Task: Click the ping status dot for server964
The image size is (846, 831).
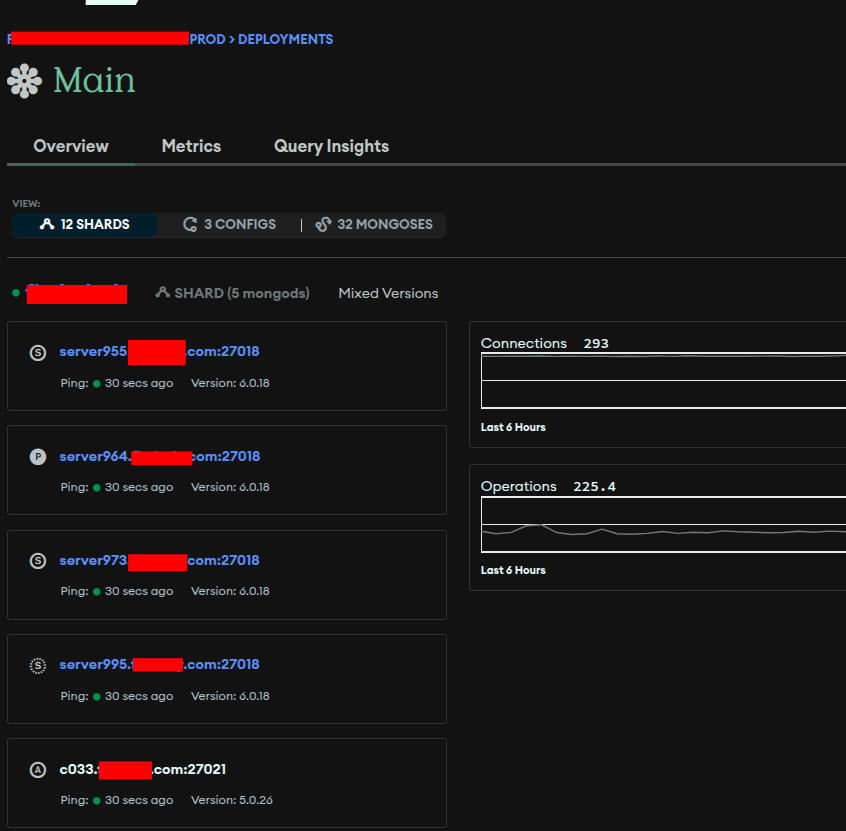Action: pyautogui.click(x=97, y=488)
